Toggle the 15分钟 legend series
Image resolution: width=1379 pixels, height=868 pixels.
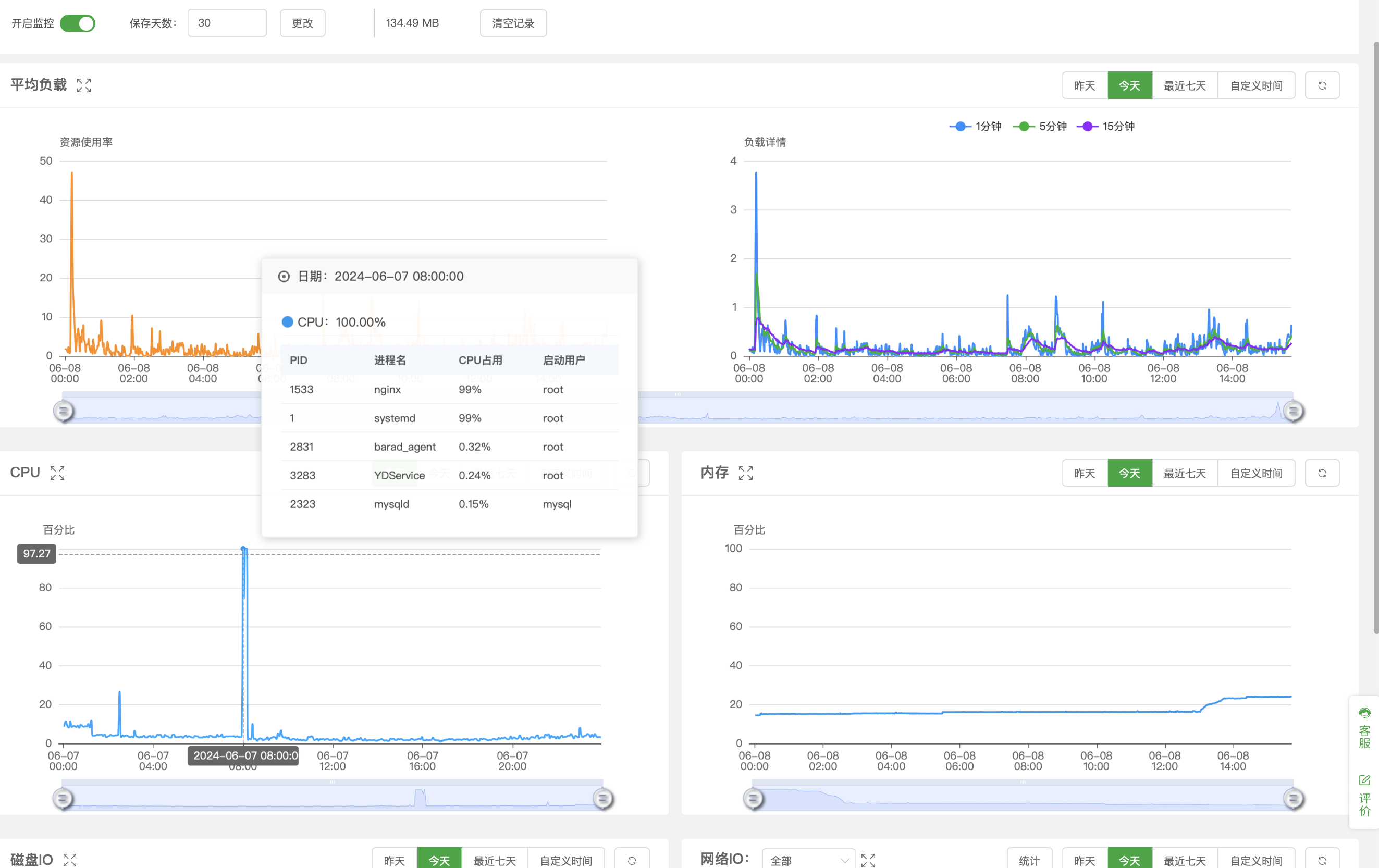1105,126
